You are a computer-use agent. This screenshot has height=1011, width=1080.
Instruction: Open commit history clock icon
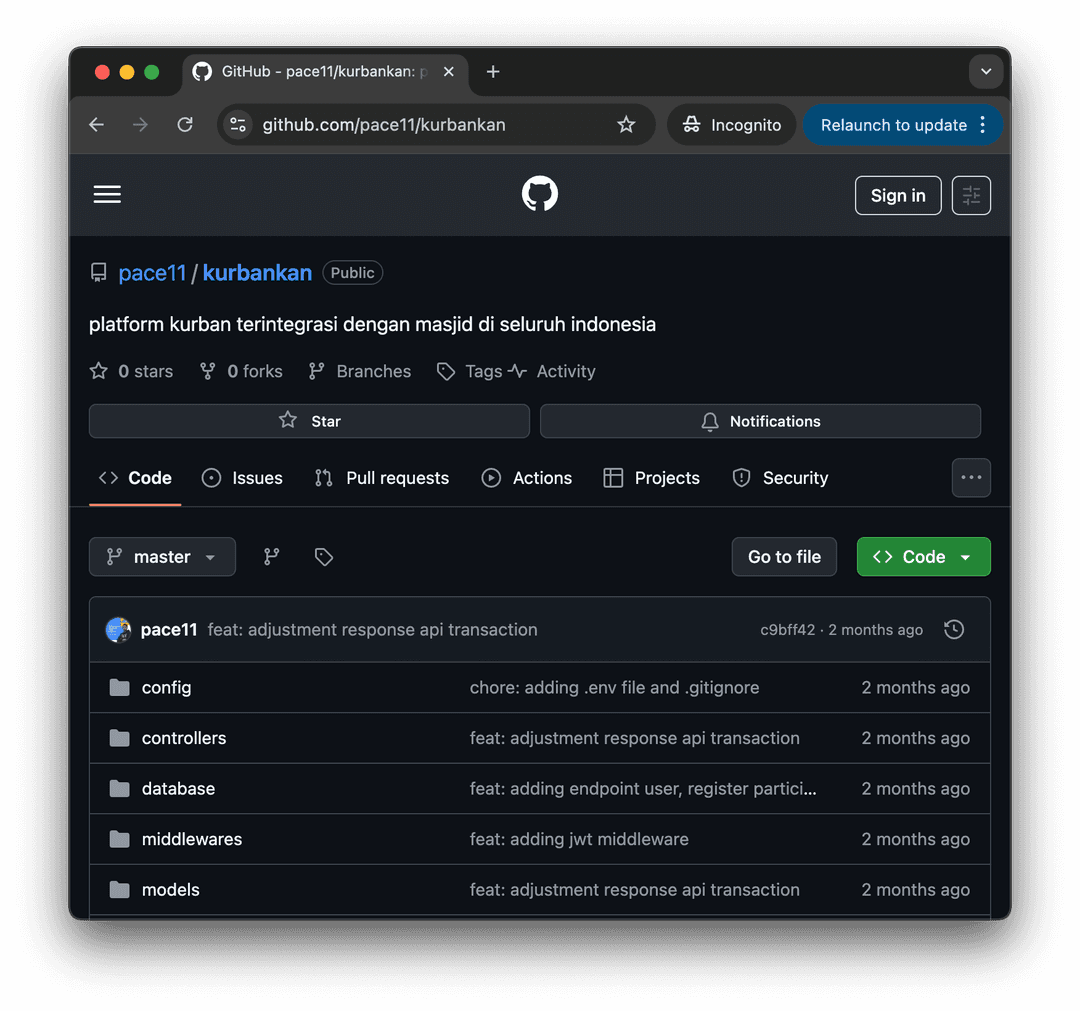pyautogui.click(x=954, y=630)
